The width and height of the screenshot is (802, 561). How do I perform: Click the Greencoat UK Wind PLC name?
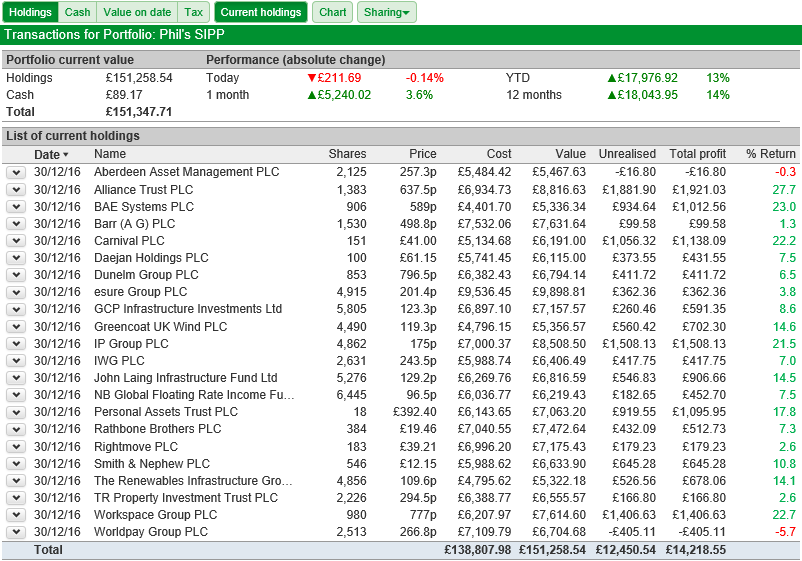(x=161, y=327)
